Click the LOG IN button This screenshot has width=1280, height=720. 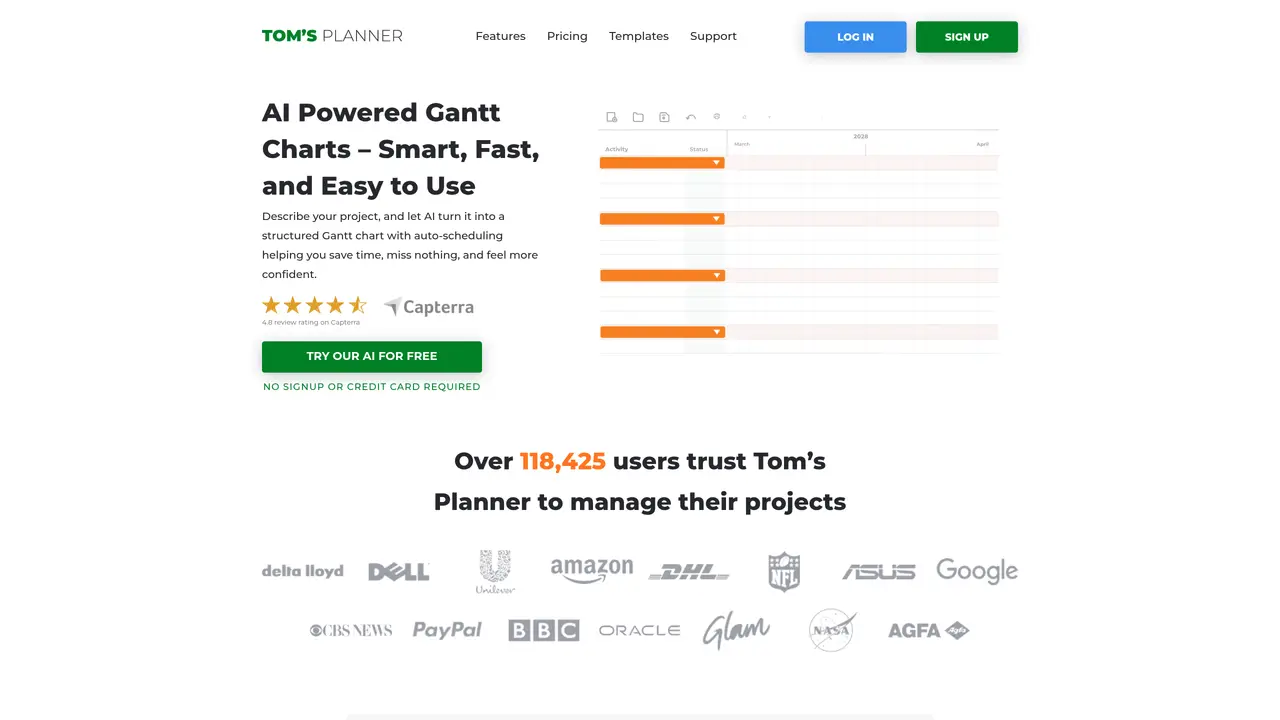pyautogui.click(x=855, y=37)
